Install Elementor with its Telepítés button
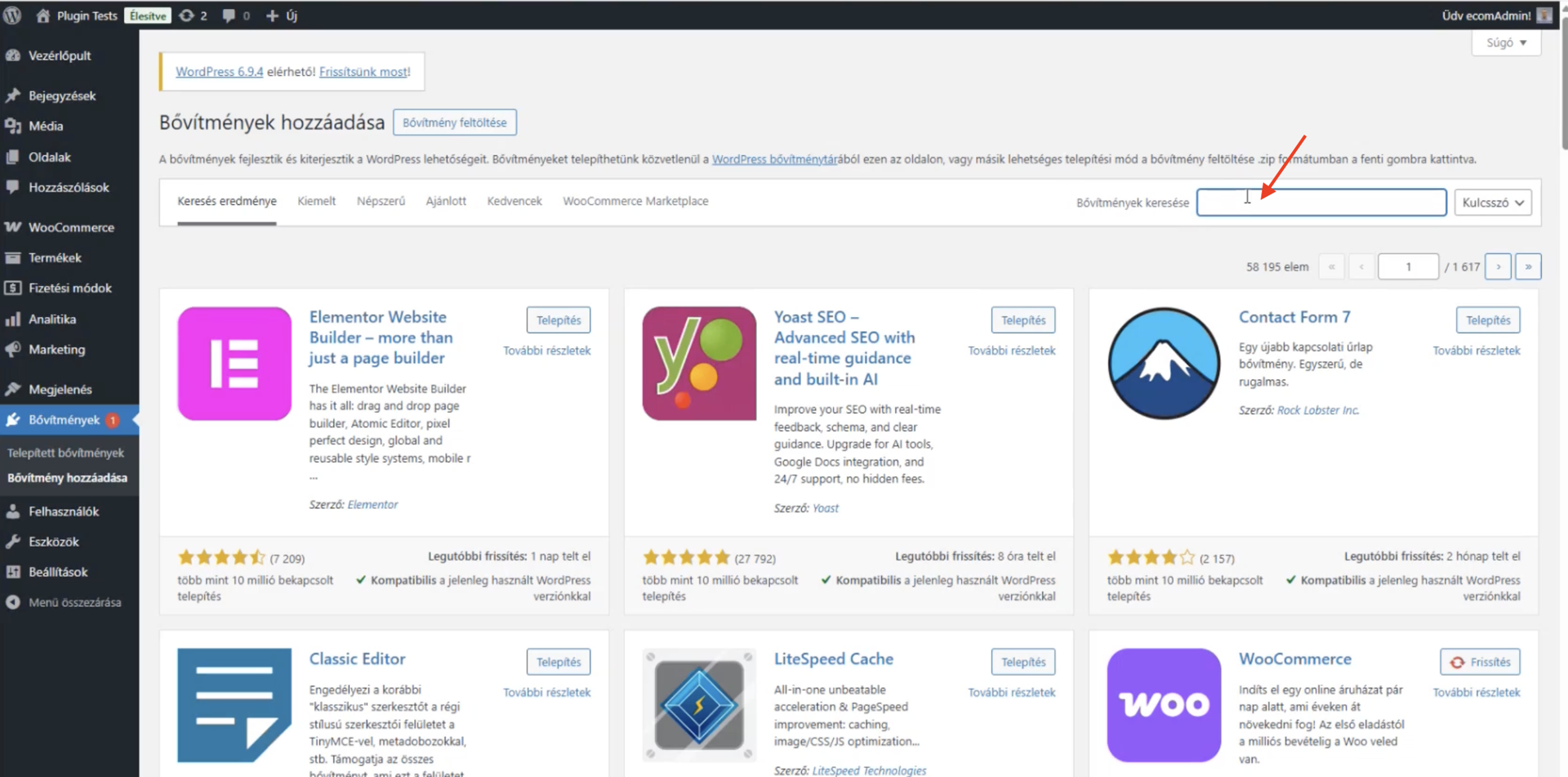The image size is (1568, 777). [559, 320]
